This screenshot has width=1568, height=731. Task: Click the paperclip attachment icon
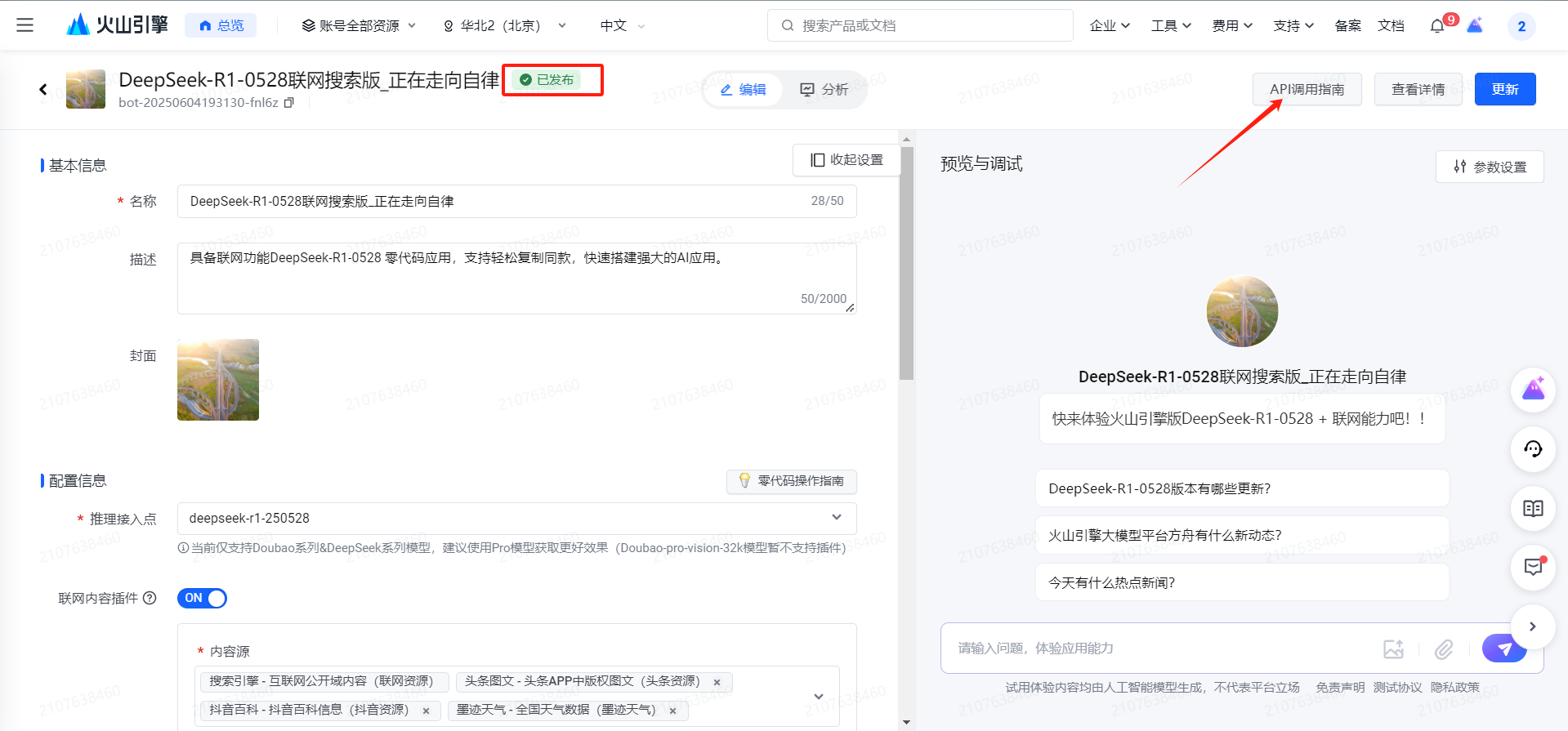(1444, 649)
